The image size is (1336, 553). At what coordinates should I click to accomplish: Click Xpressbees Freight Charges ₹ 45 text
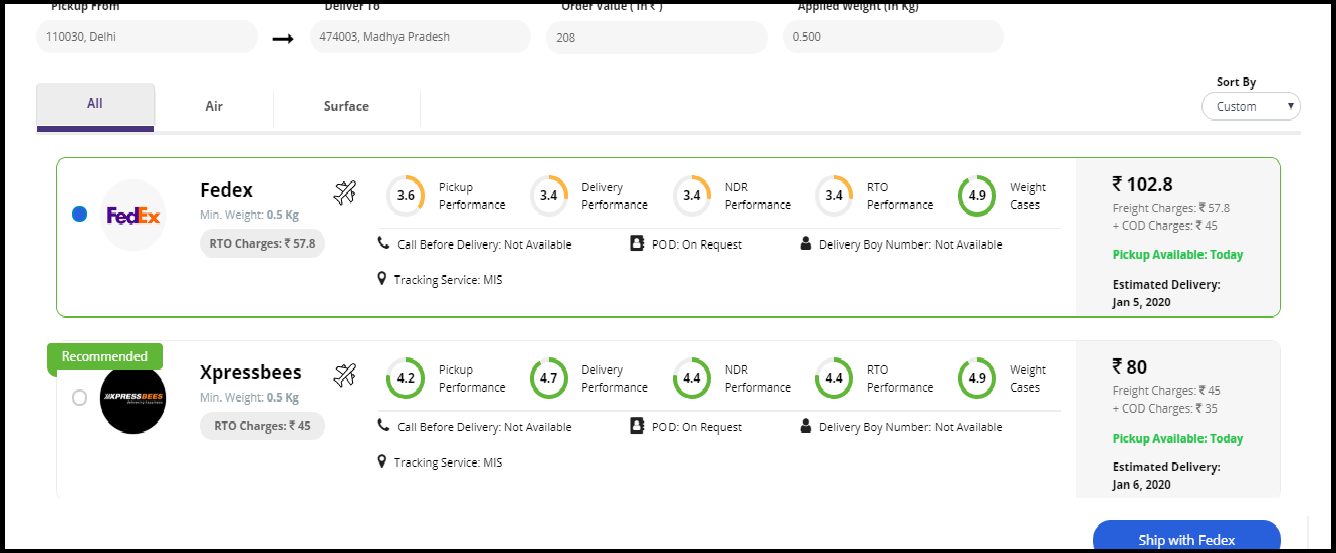(1166, 391)
